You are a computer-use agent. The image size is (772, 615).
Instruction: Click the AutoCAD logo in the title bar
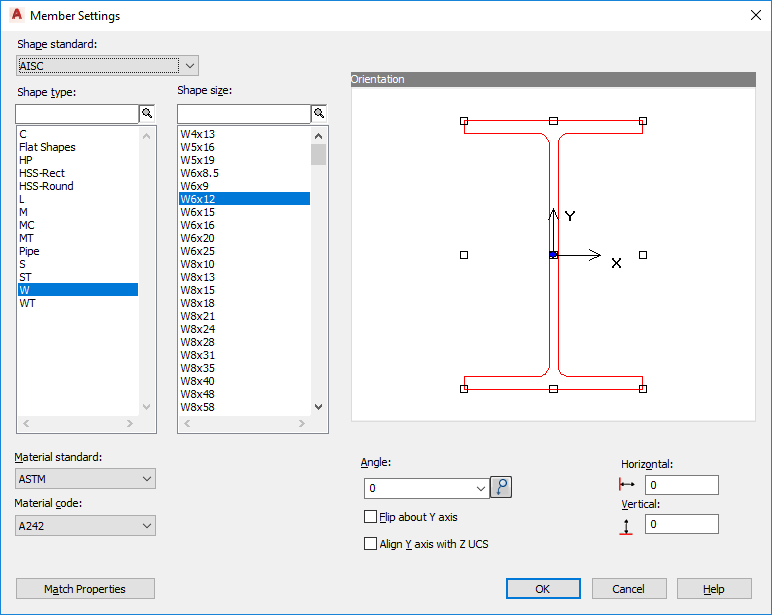click(16, 15)
